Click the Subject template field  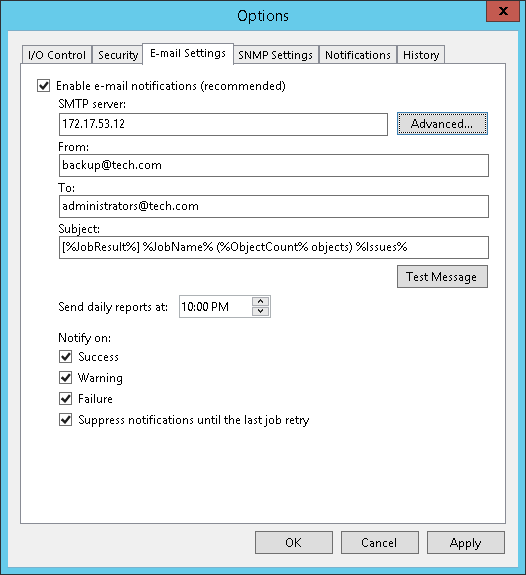[274, 248]
